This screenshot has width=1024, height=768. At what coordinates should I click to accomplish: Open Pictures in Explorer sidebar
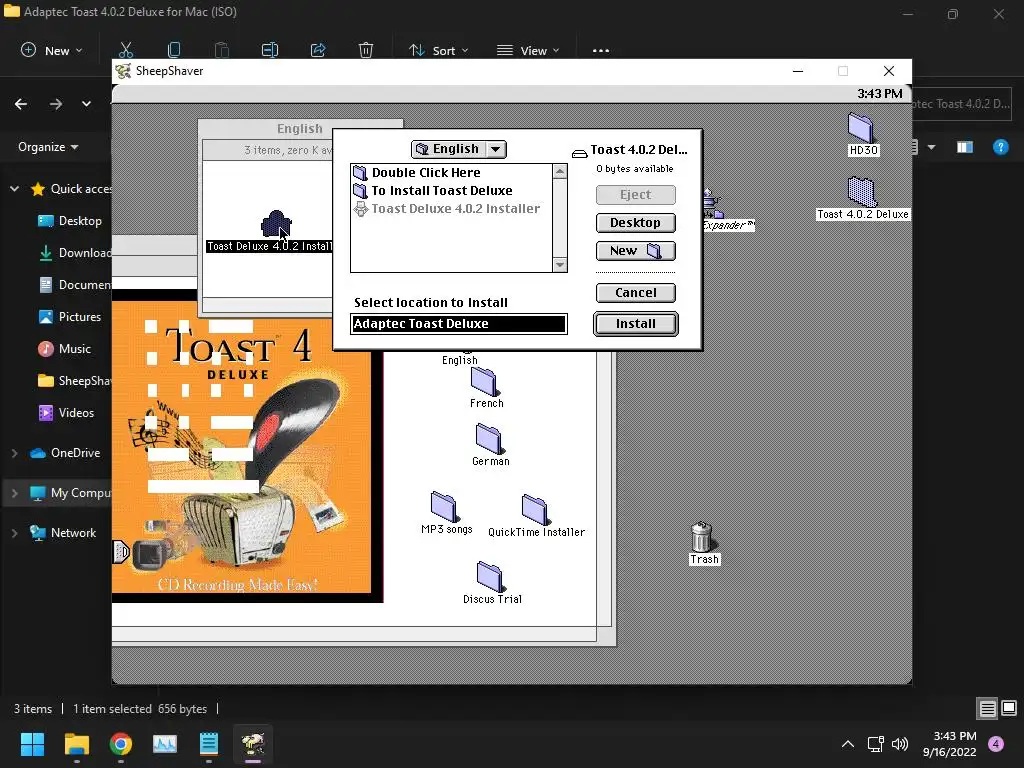click(x=70, y=317)
